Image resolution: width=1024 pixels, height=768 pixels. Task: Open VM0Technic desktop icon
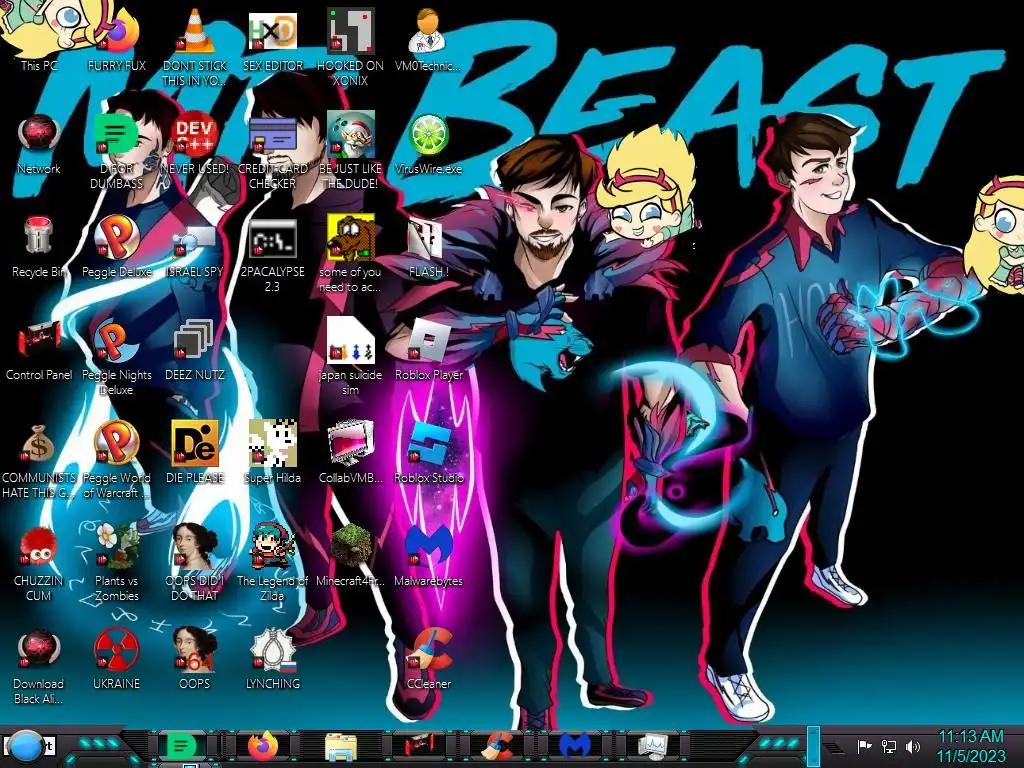pyautogui.click(x=428, y=40)
